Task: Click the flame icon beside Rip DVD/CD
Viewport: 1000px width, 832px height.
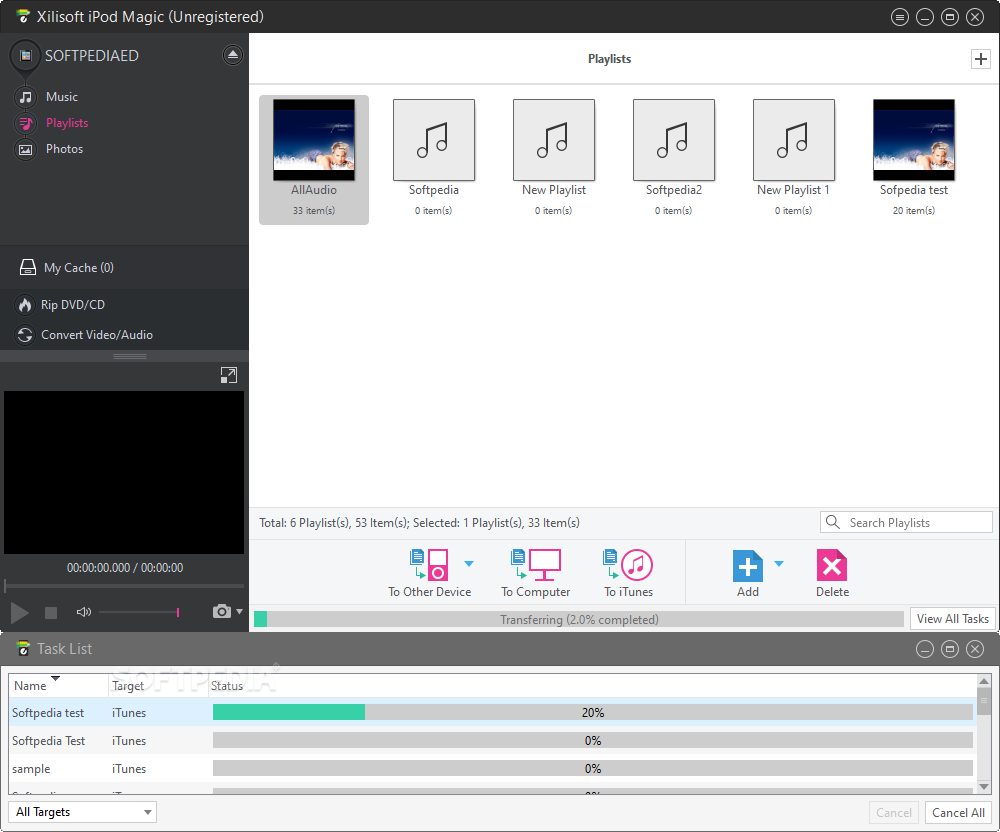Action: [25, 305]
